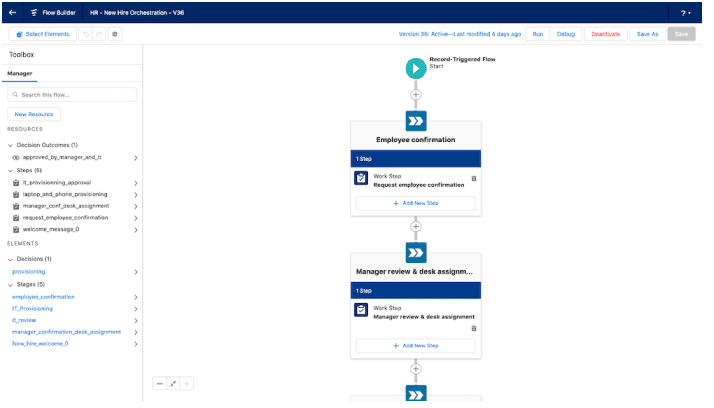
Task: Go back with the left arrow icon
Action: click(12, 13)
